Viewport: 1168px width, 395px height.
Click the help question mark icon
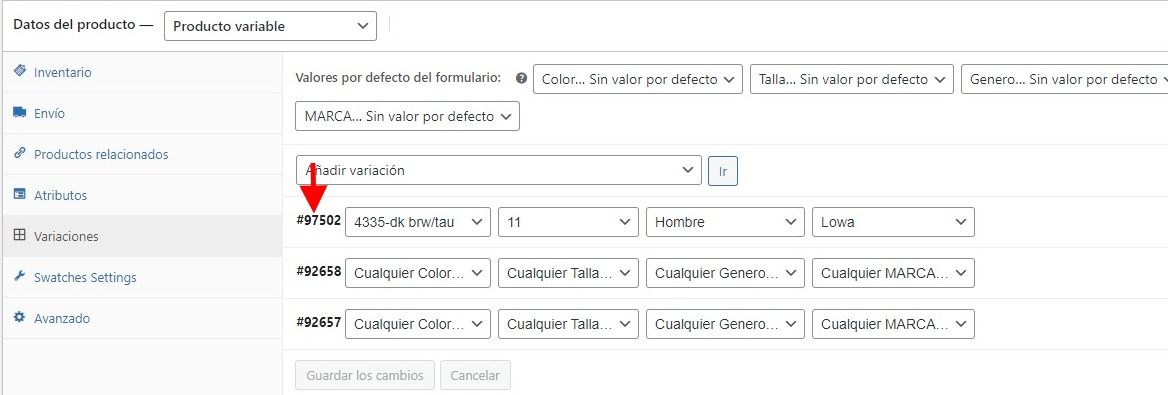tap(521, 78)
